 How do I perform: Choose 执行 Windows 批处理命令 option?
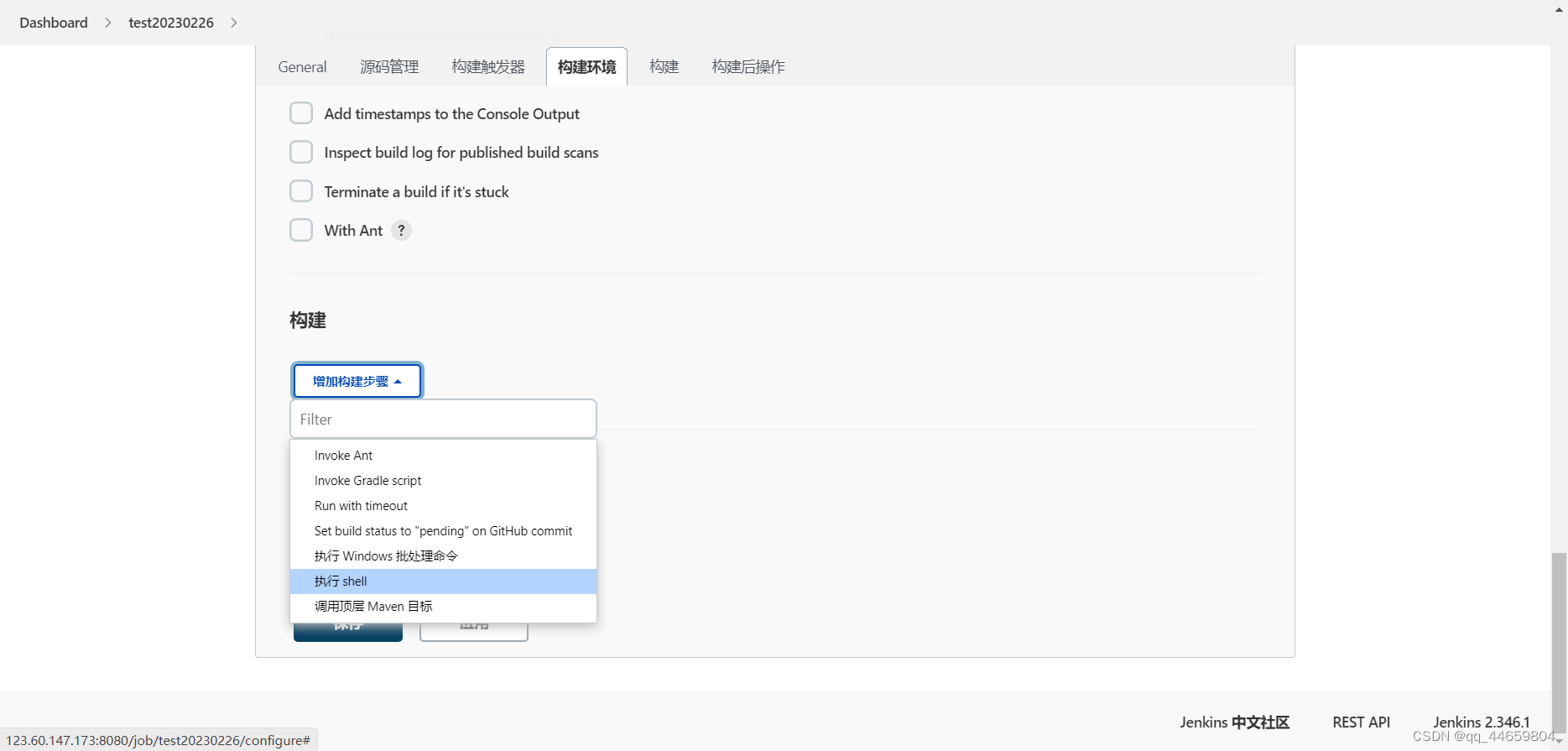[443, 556]
